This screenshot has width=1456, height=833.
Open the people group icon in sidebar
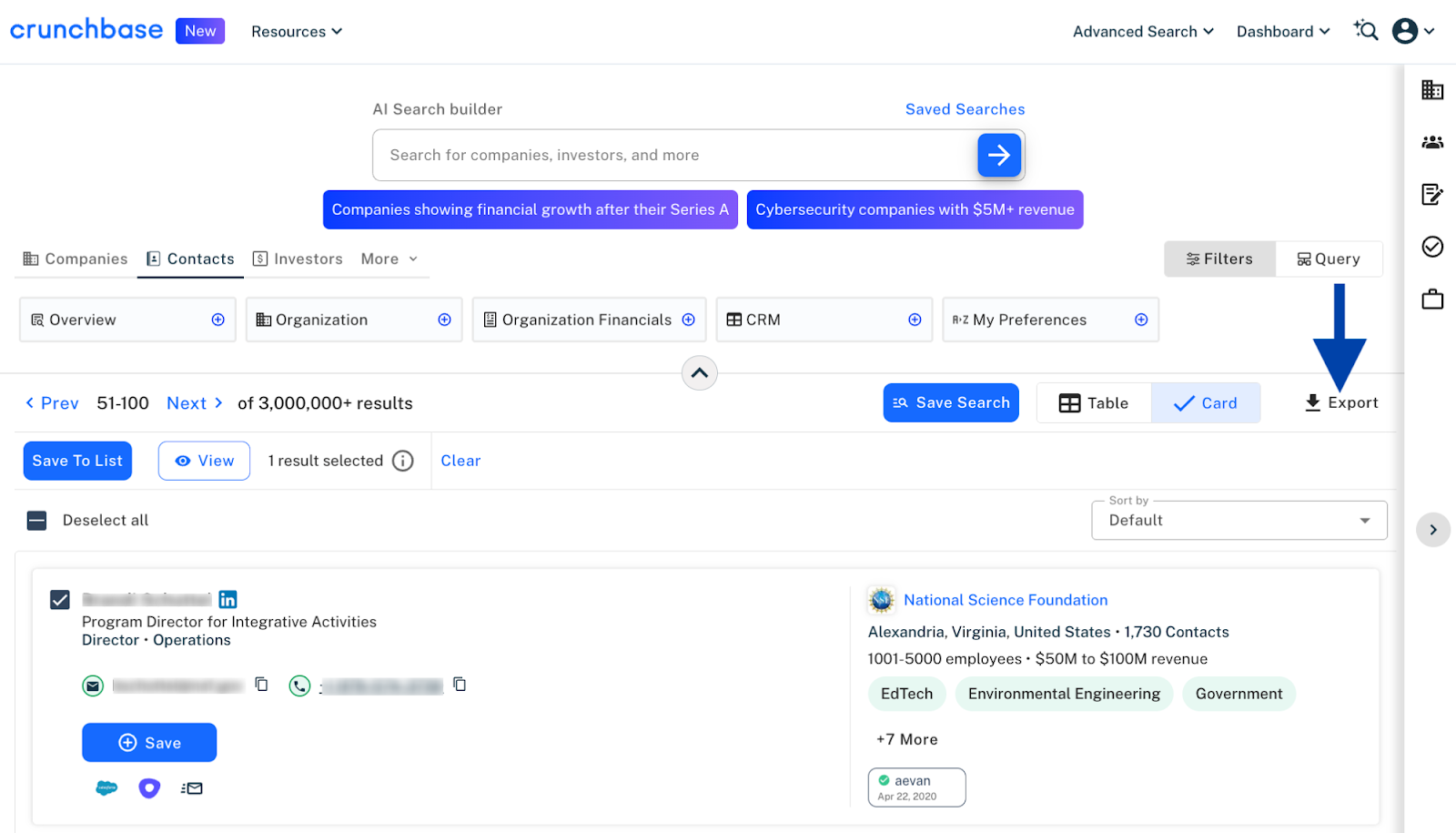pyautogui.click(x=1432, y=142)
